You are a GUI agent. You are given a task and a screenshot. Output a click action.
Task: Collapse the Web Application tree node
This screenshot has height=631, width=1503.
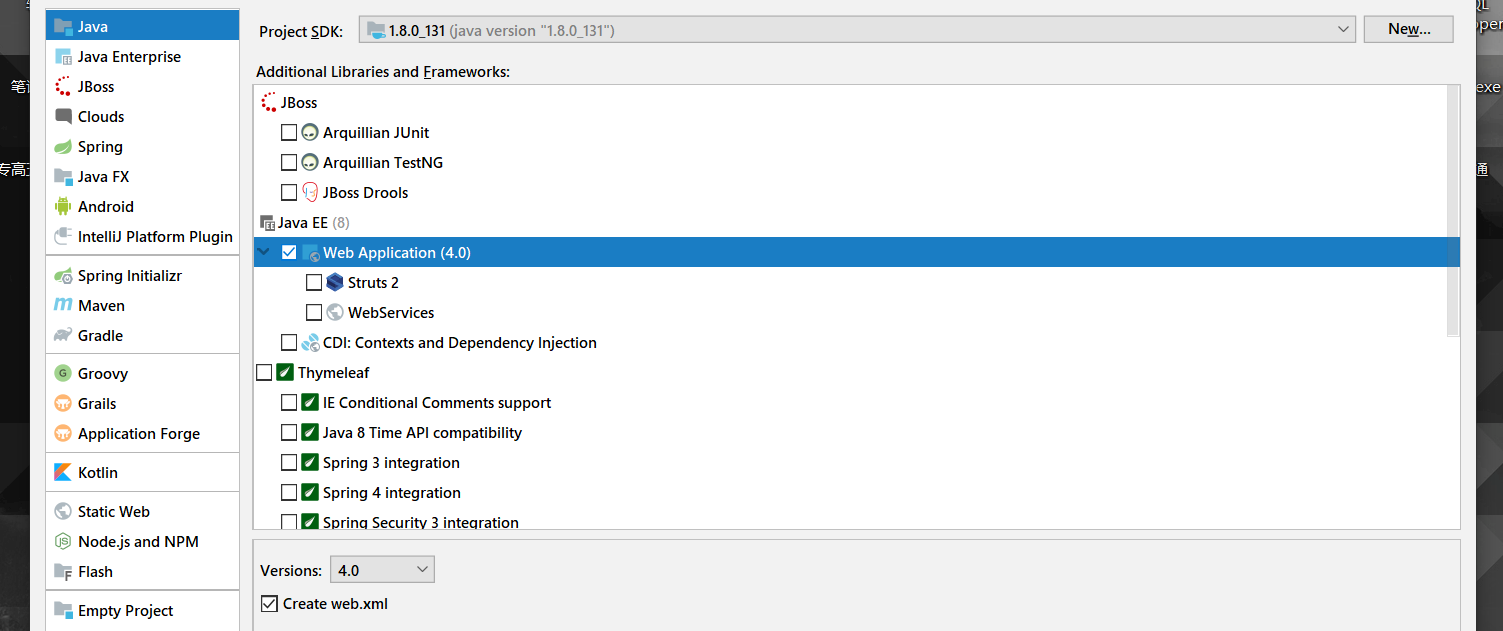click(265, 253)
